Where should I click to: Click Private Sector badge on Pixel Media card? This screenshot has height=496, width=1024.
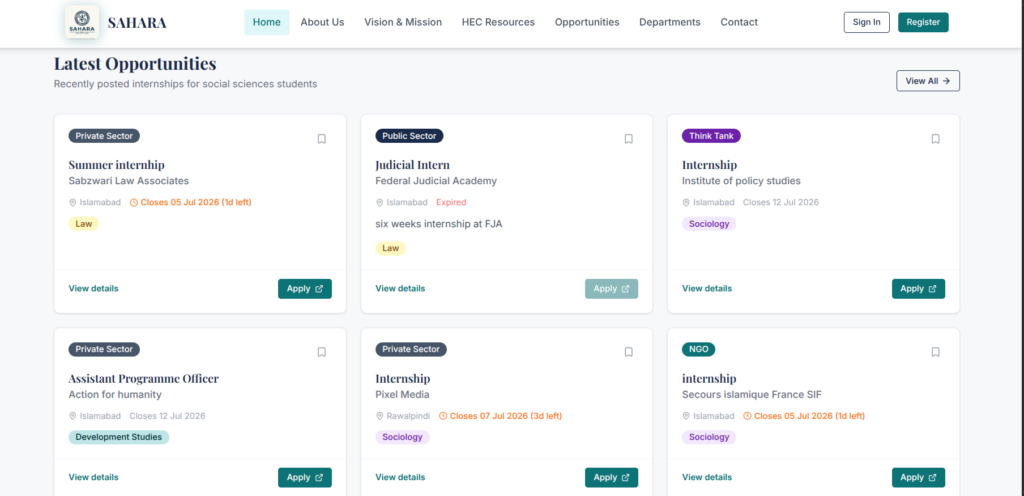click(x=411, y=349)
